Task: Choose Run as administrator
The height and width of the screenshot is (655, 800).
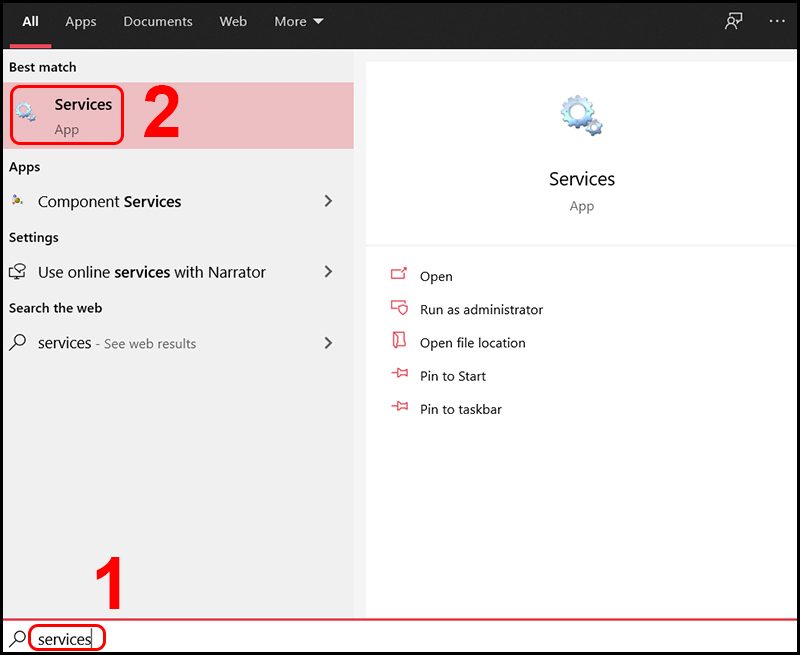Action: click(x=481, y=310)
